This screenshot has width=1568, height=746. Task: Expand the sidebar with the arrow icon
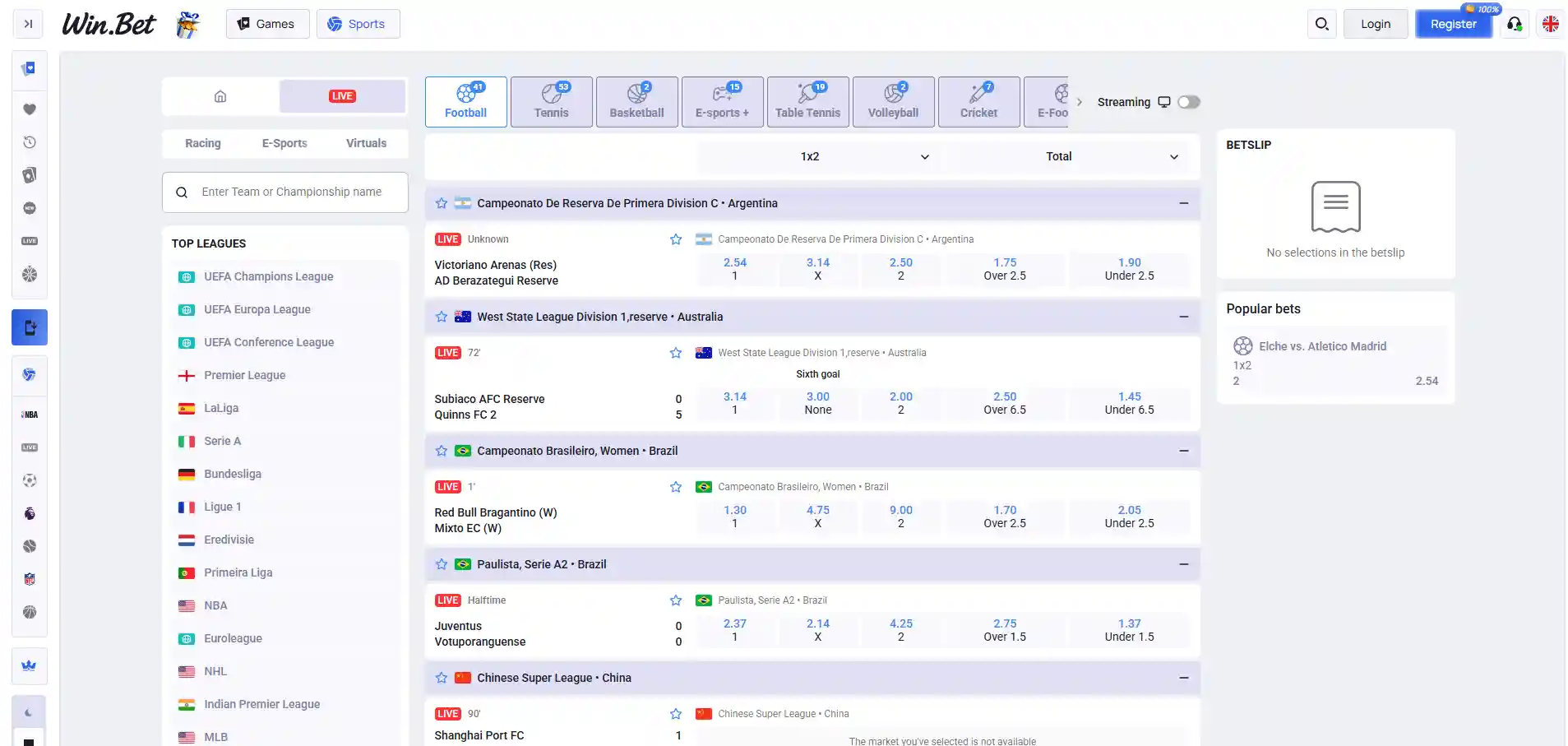tap(28, 24)
